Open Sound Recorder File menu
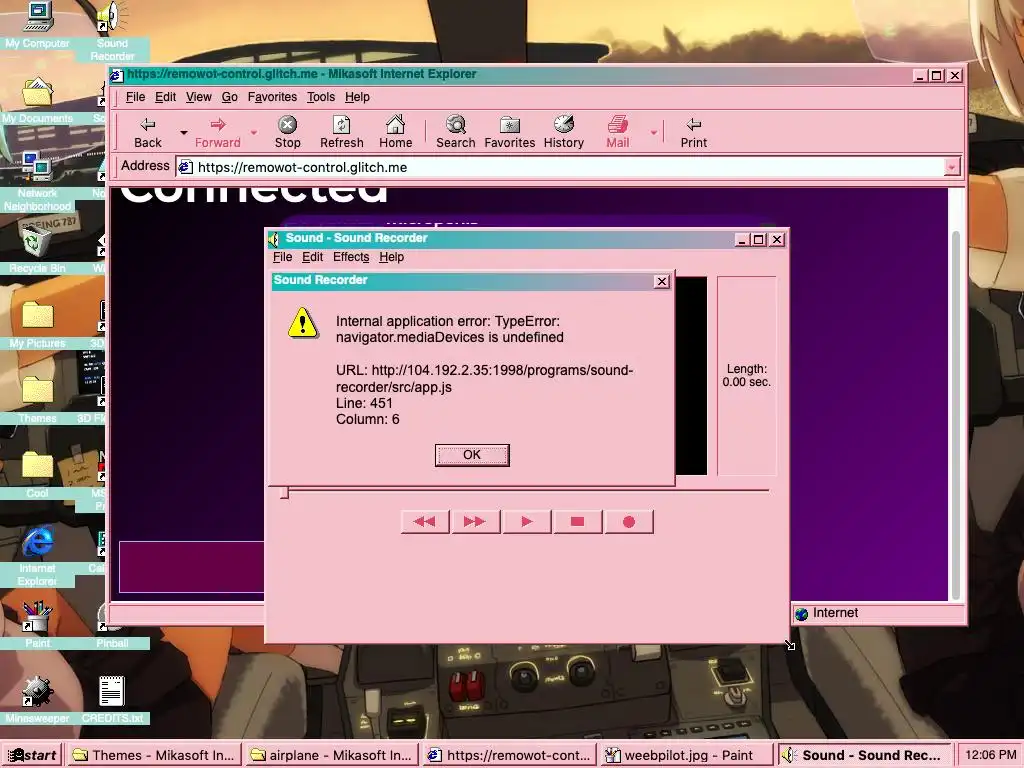This screenshot has width=1024, height=768. pos(282,257)
